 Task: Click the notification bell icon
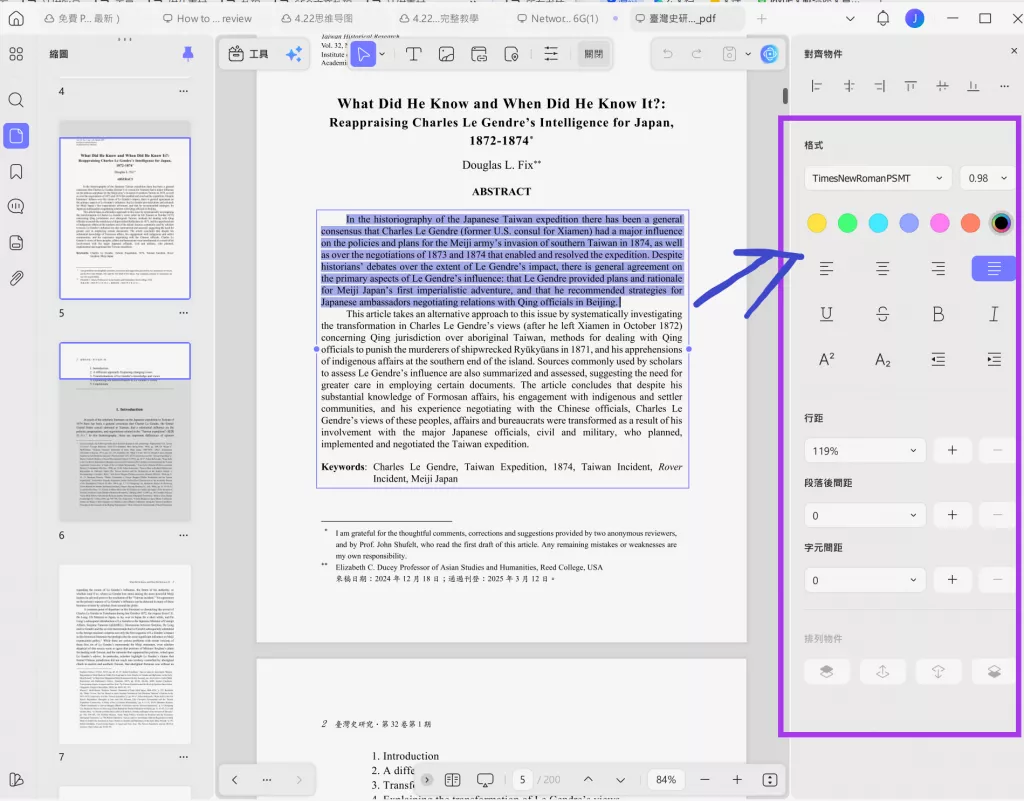pos(883,18)
